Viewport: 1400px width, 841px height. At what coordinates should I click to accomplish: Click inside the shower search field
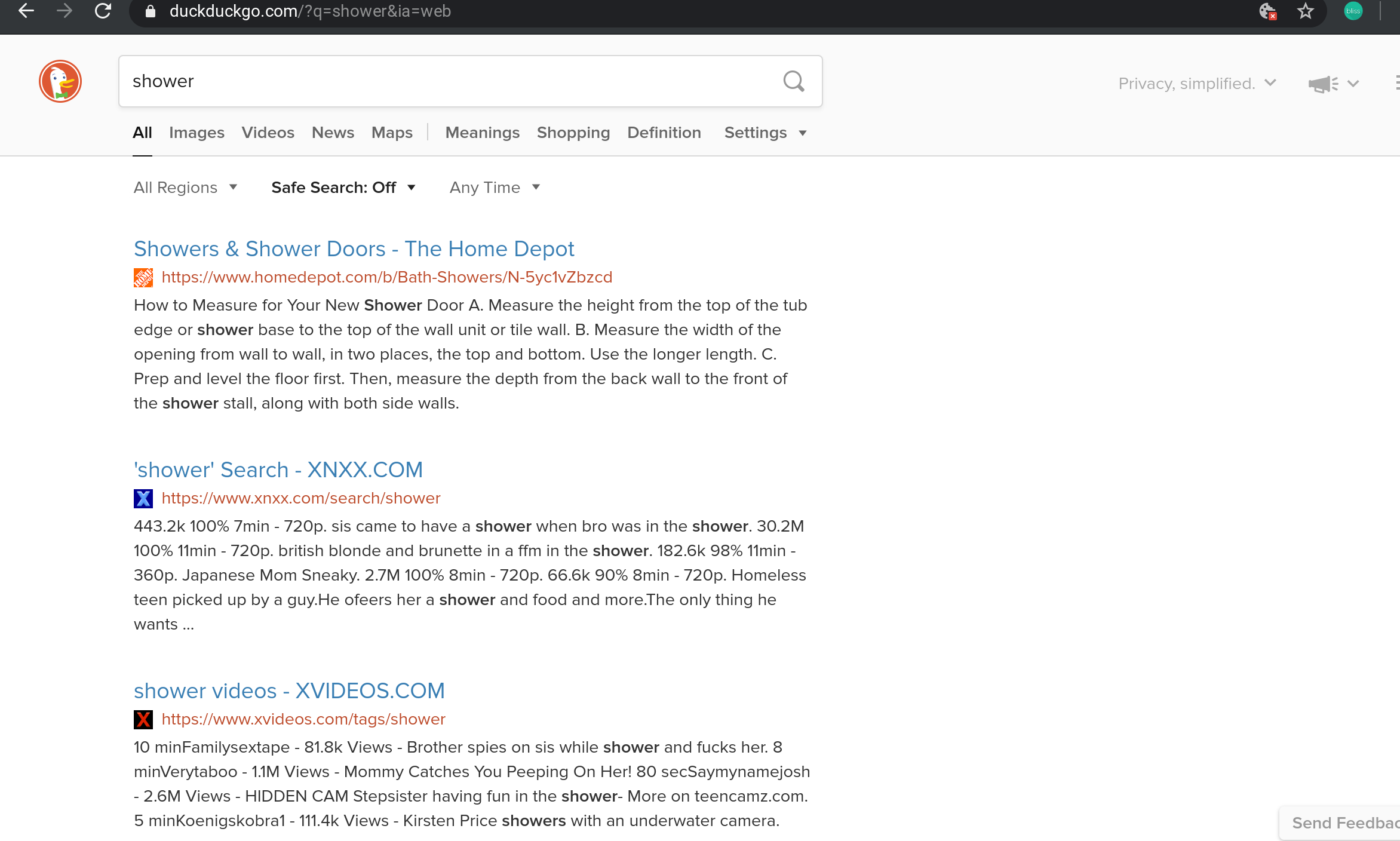448,81
